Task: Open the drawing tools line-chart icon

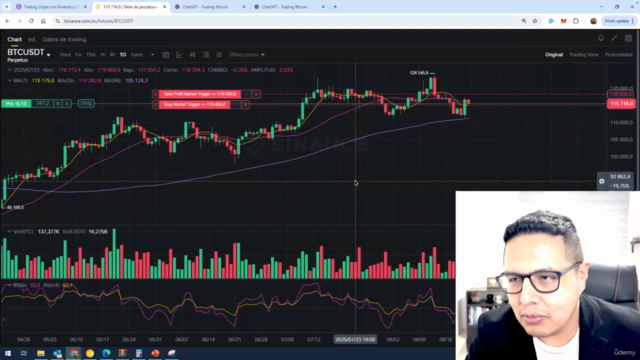Action: click(179, 55)
